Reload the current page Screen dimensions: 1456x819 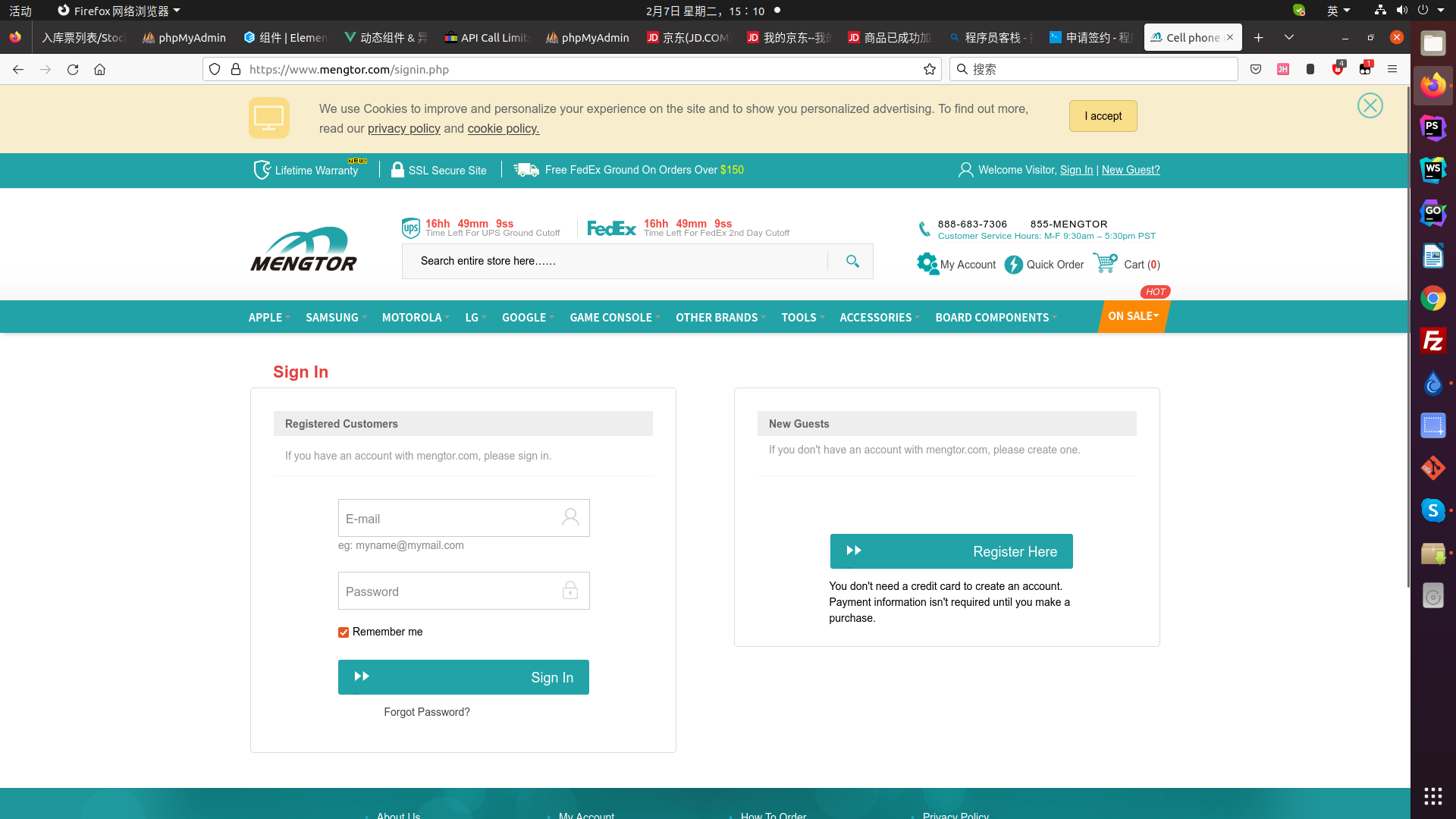pyautogui.click(x=73, y=69)
